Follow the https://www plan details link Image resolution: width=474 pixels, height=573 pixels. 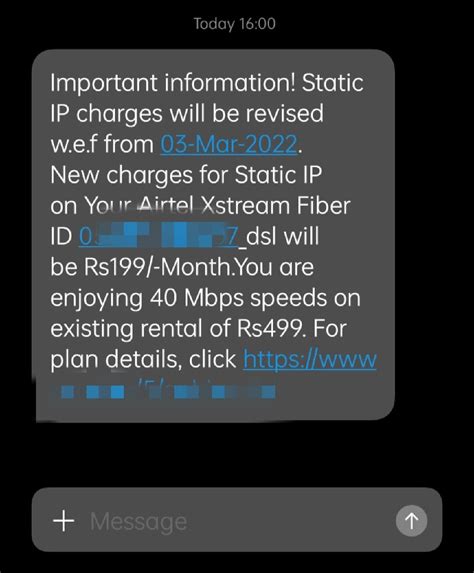tap(310, 359)
